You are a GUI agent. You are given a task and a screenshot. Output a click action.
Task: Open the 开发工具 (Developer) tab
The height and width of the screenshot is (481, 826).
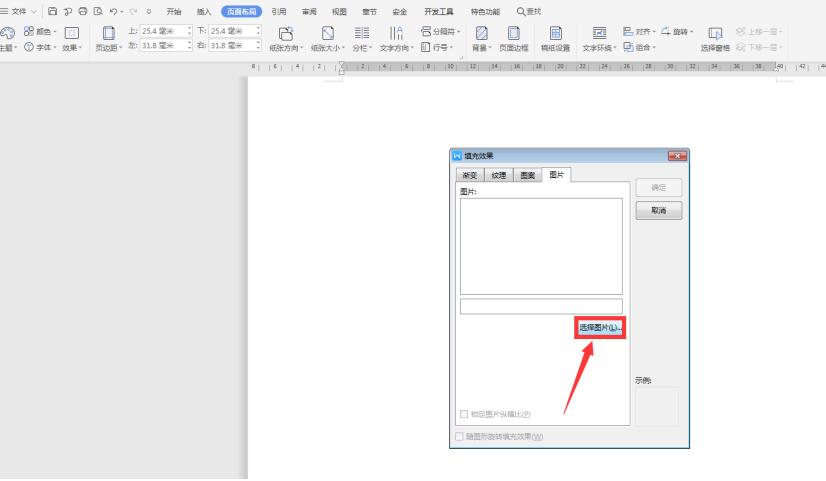439,12
